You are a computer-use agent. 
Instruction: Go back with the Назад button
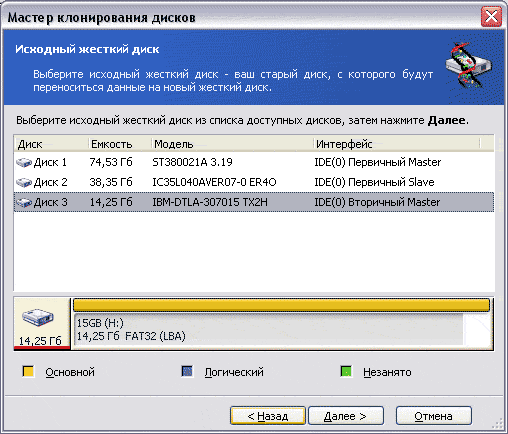pyautogui.click(x=268, y=416)
